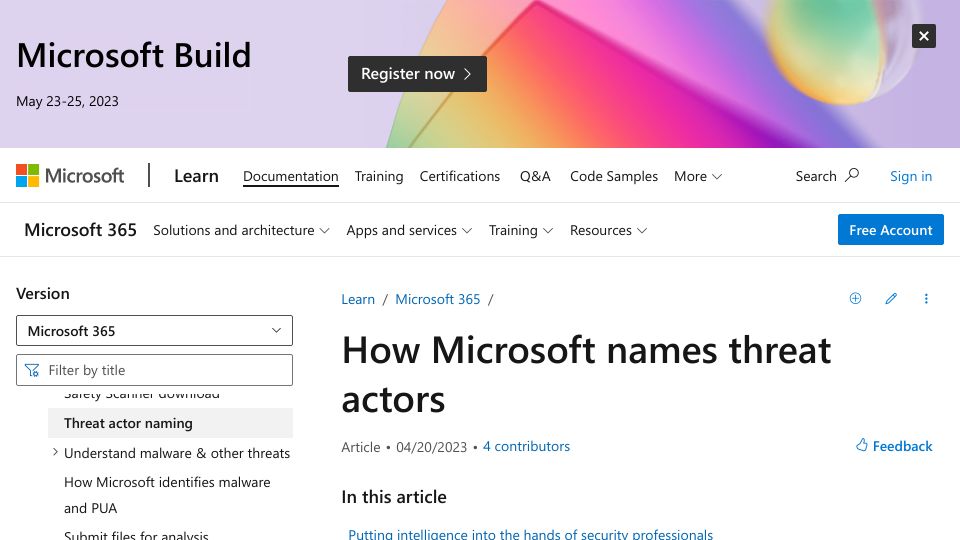This screenshot has height=540, width=960.
Task: Expand the More dropdown
Action: pyautogui.click(x=698, y=176)
